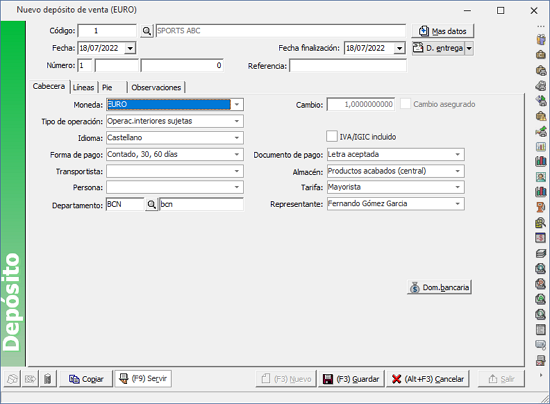The width and height of the screenshot is (550, 404).
Task: Open the Tipo de operación dropdown
Action: 237,121
